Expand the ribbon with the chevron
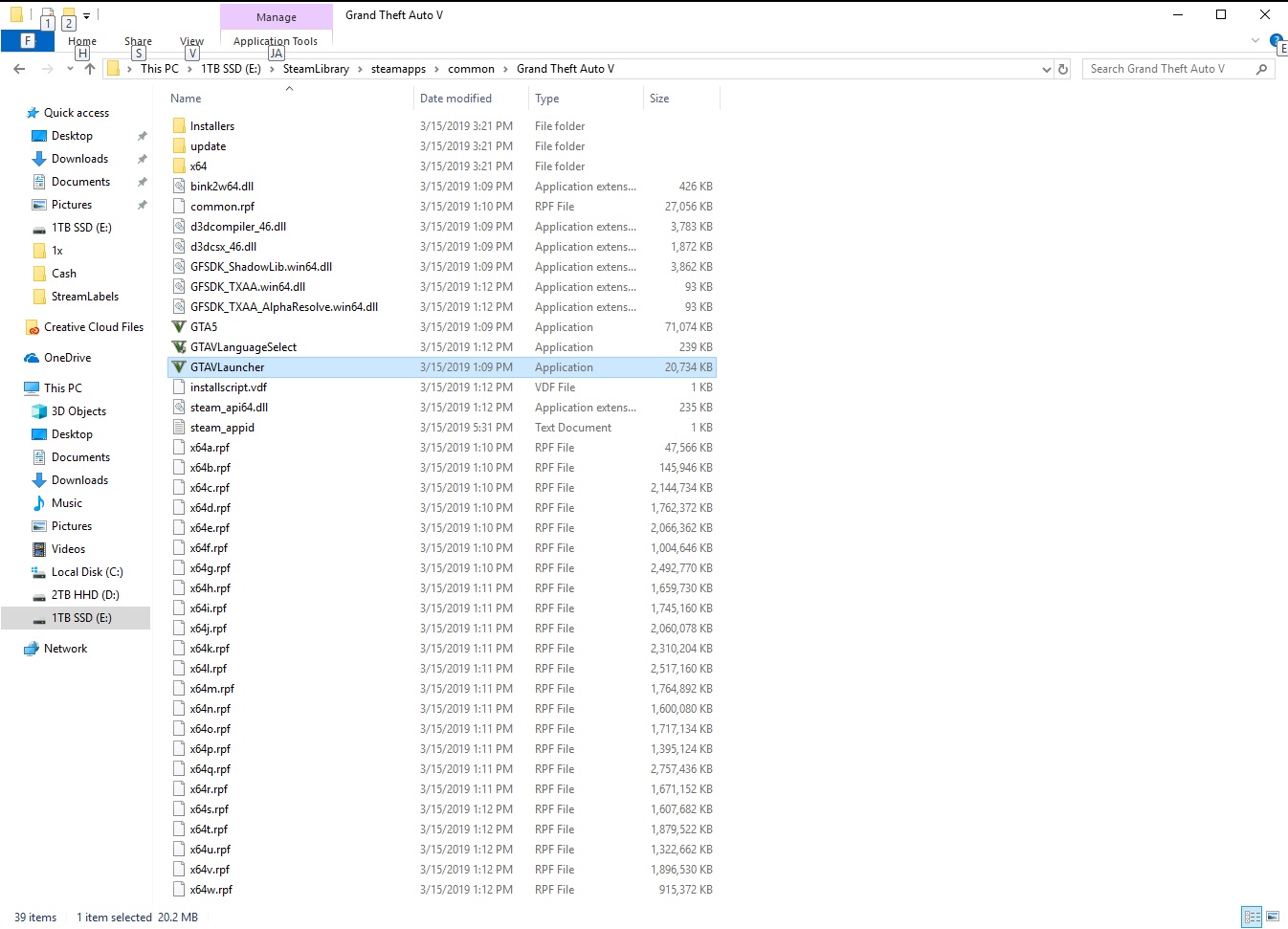 click(1255, 40)
